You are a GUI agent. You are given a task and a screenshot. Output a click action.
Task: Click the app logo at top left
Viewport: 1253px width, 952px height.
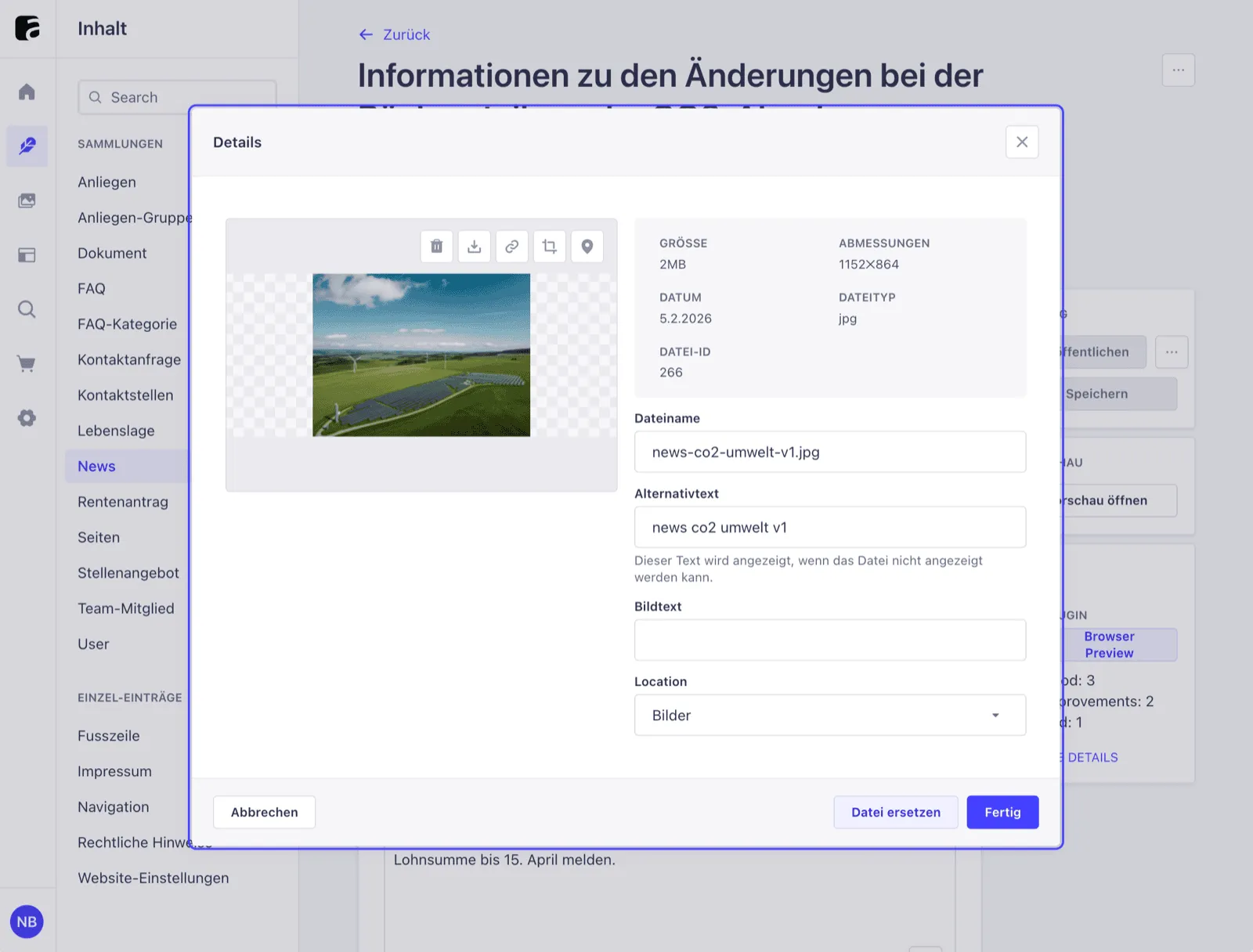pos(27,28)
